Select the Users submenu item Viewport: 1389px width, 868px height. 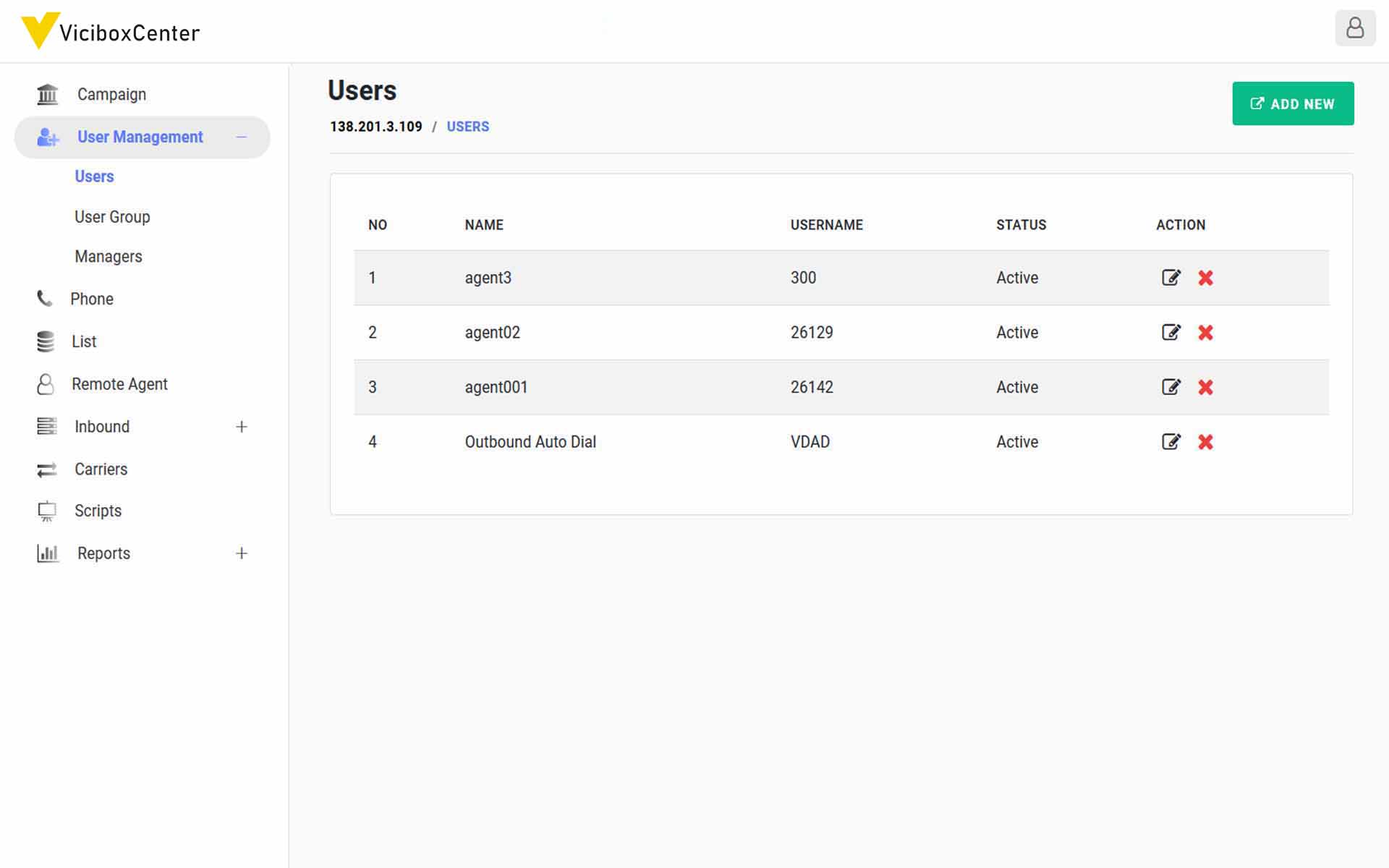pyautogui.click(x=95, y=176)
